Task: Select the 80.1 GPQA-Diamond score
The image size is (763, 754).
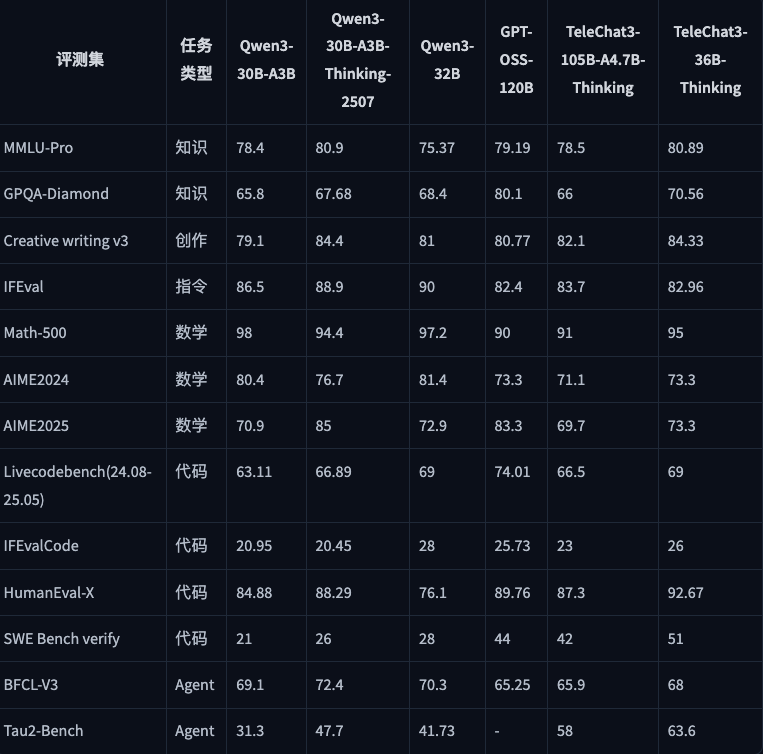Action: point(509,194)
